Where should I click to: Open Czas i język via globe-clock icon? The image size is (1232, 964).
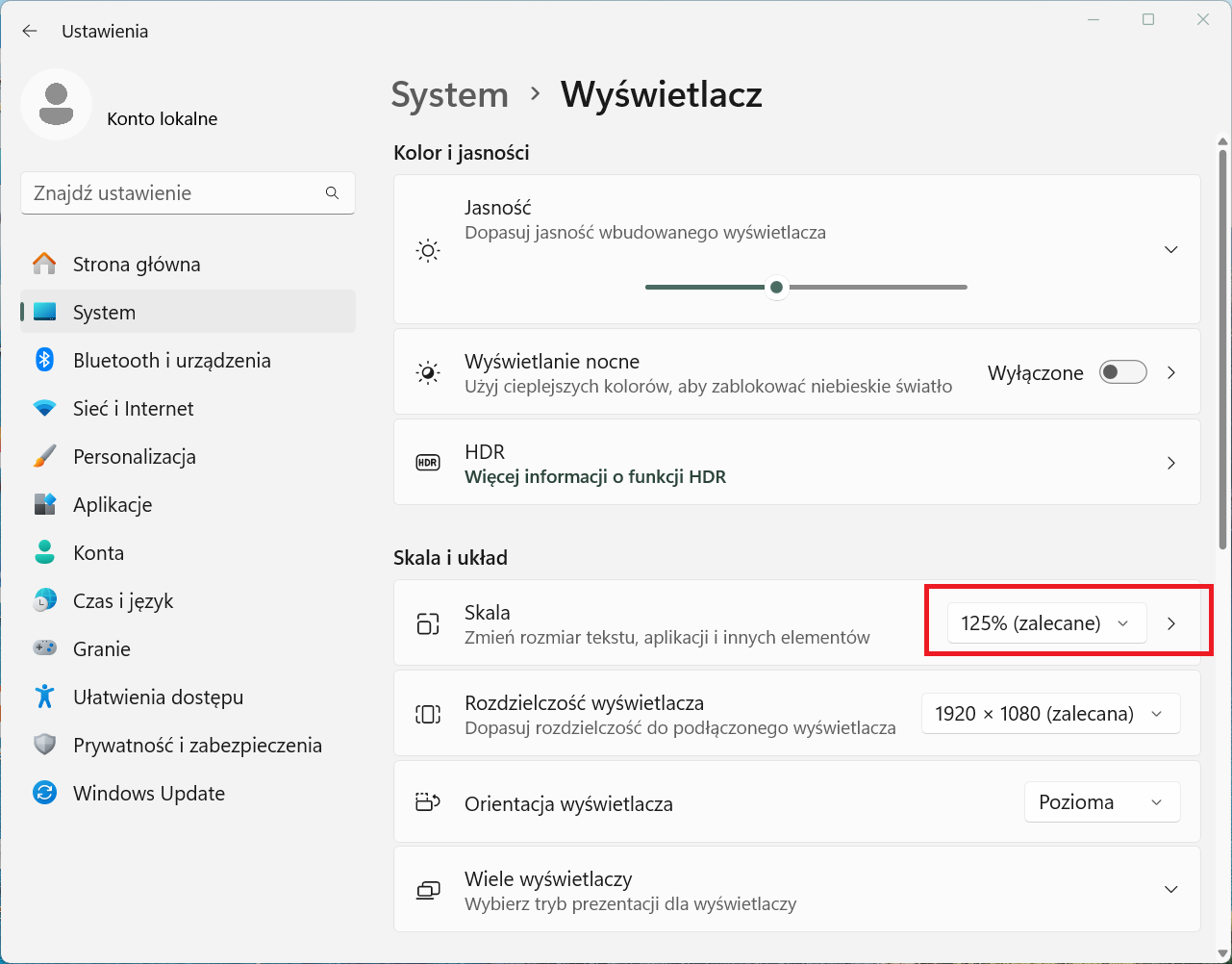(x=44, y=600)
